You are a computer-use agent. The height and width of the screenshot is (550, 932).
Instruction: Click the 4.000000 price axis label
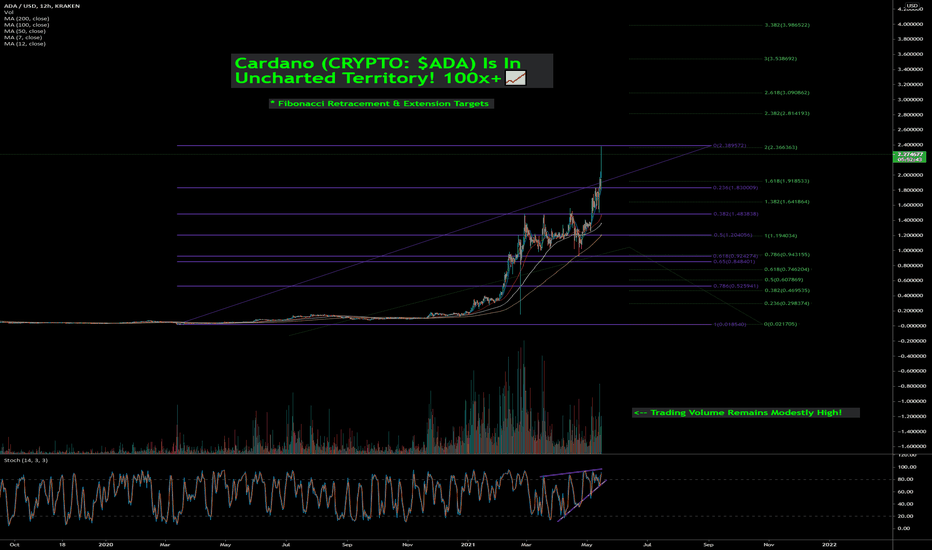[x=911, y=24]
